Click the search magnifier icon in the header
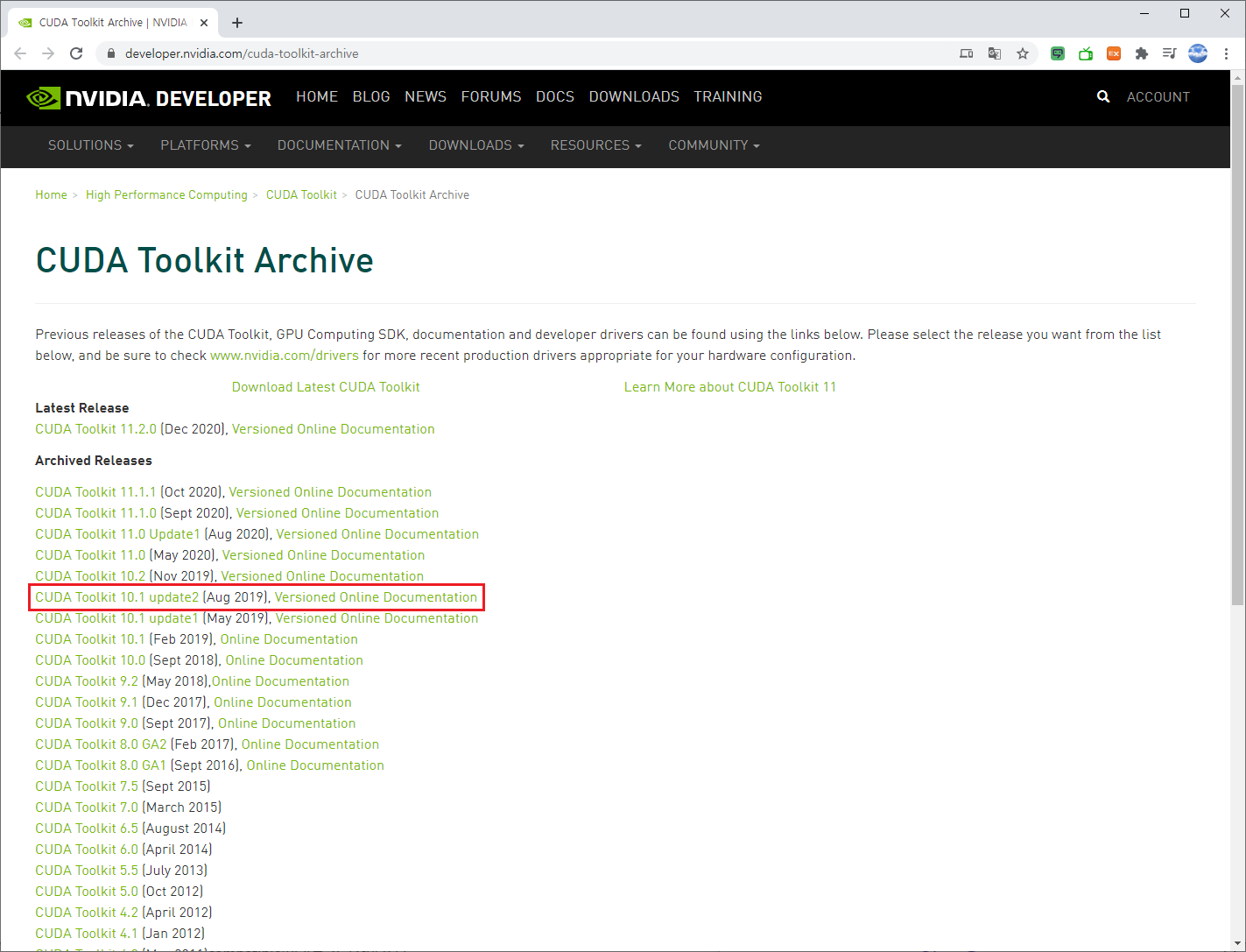Screen dimensions: 1246x952 tap(1103, 96)
